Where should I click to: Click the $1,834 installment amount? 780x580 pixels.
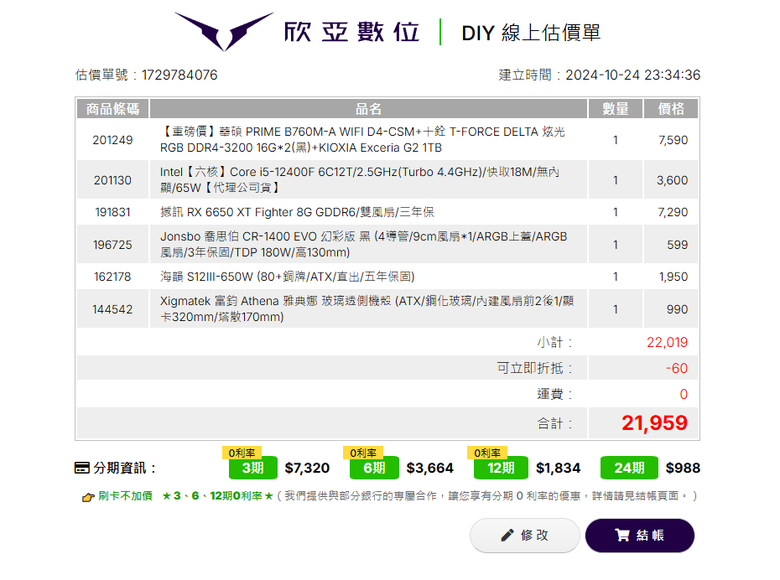tap(558, 468)
